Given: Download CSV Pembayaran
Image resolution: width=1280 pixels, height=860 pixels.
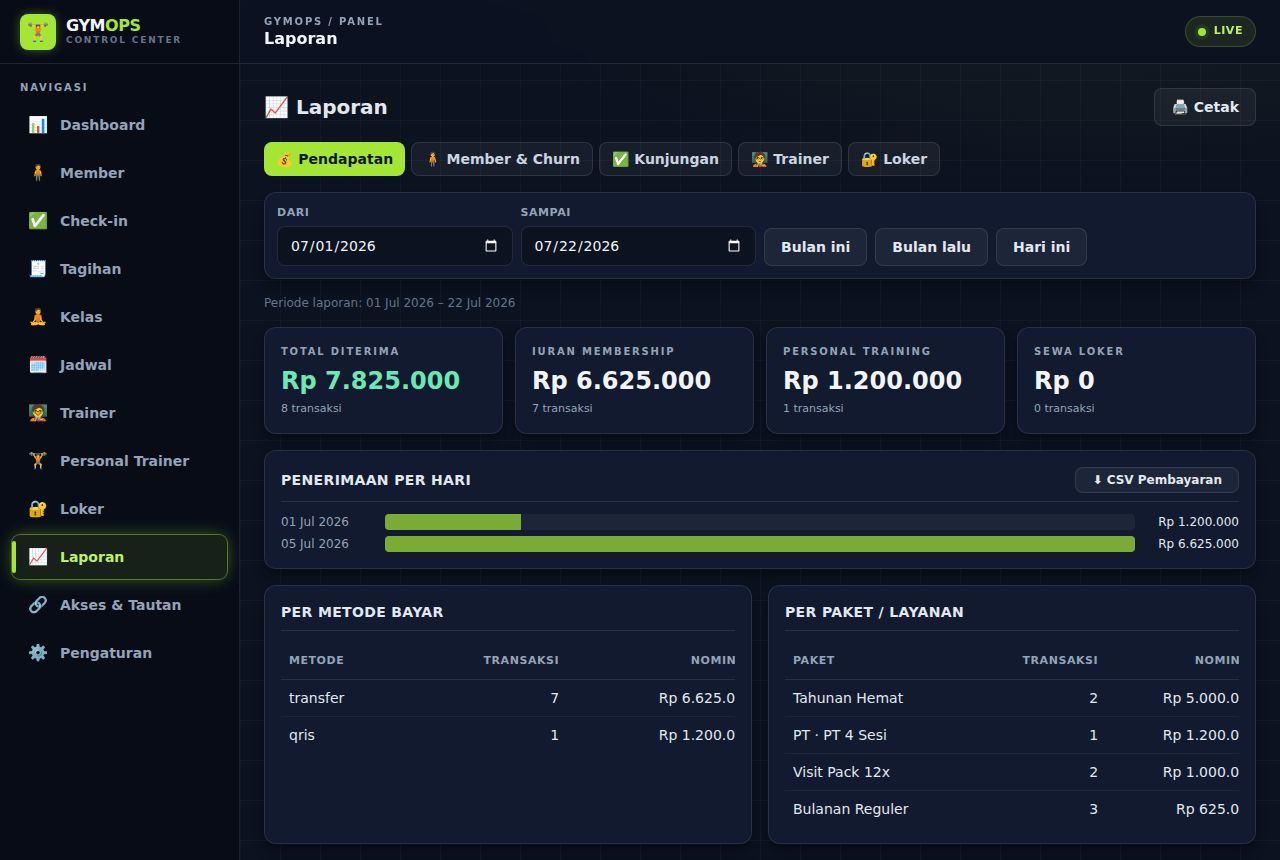Looking at the screenshot, I should coord(1157,480).
